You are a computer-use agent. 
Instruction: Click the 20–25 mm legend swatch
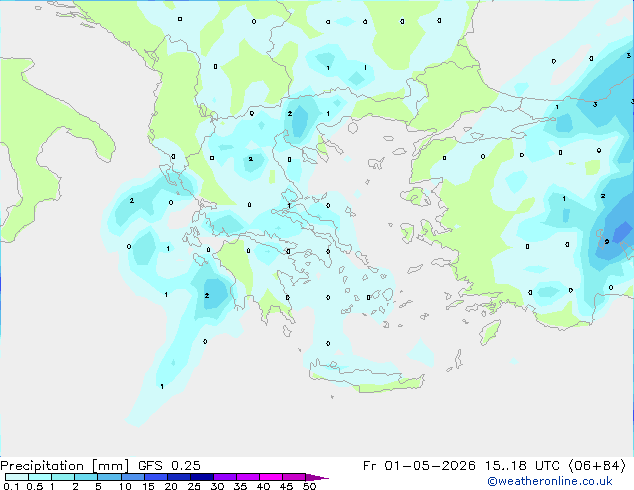[x=179, y=477]
